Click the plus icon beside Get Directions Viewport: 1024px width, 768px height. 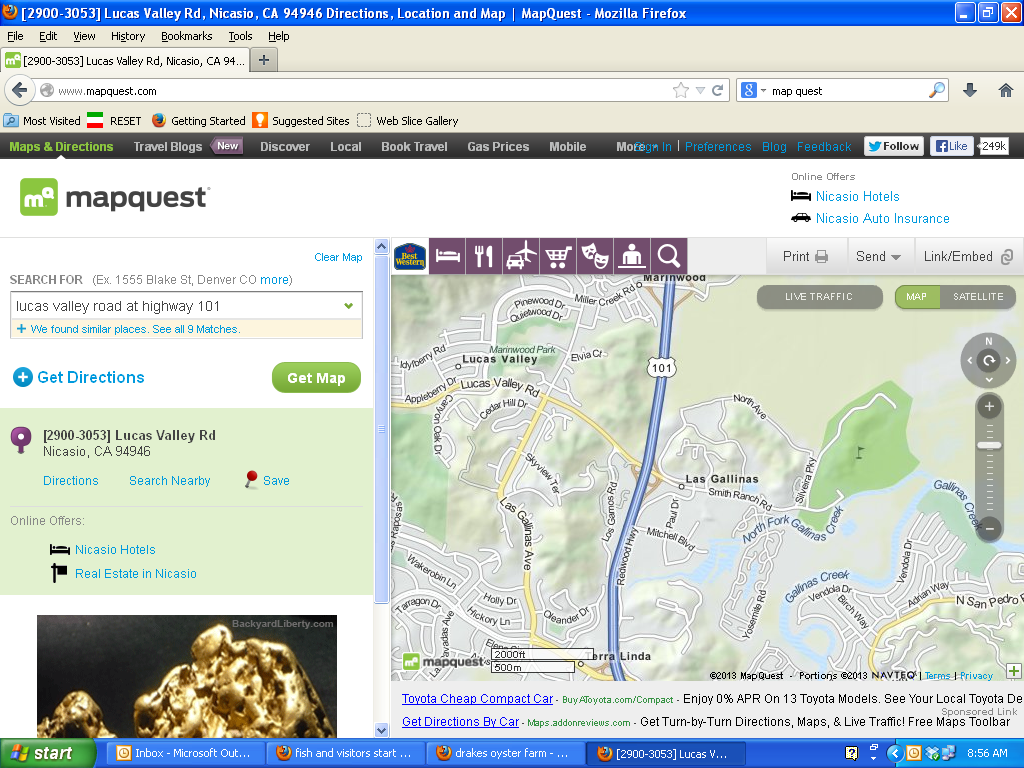[23, 377]
